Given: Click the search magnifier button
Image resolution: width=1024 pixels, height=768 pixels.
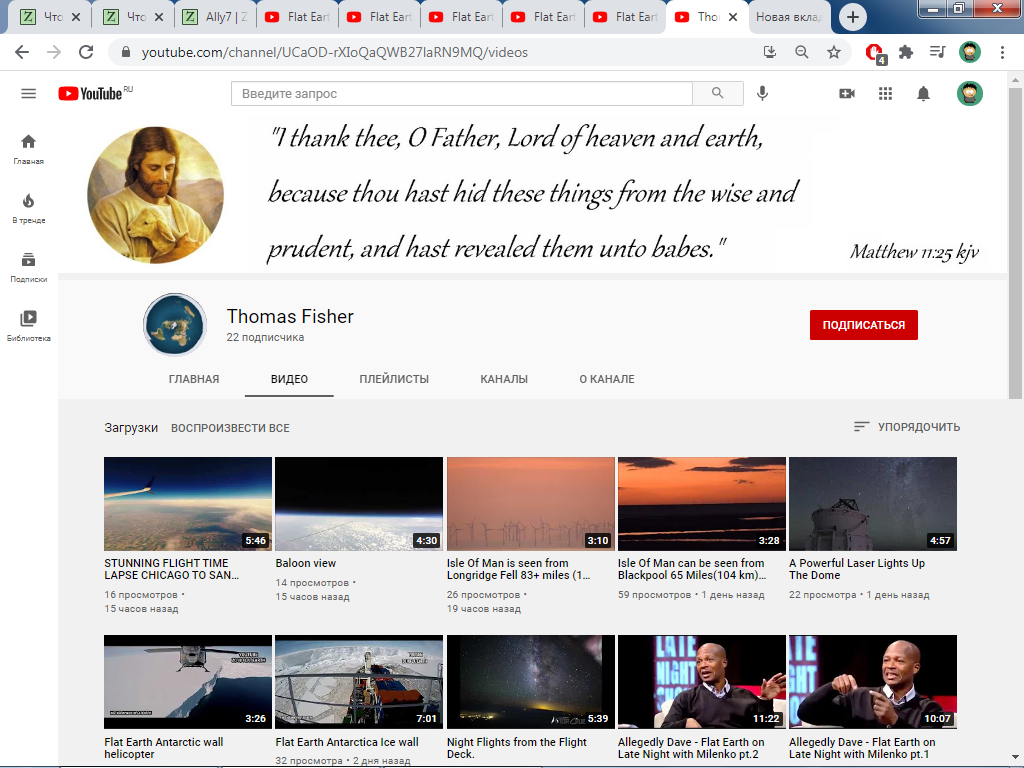Looking at the screenshot, I should [717, 93].
